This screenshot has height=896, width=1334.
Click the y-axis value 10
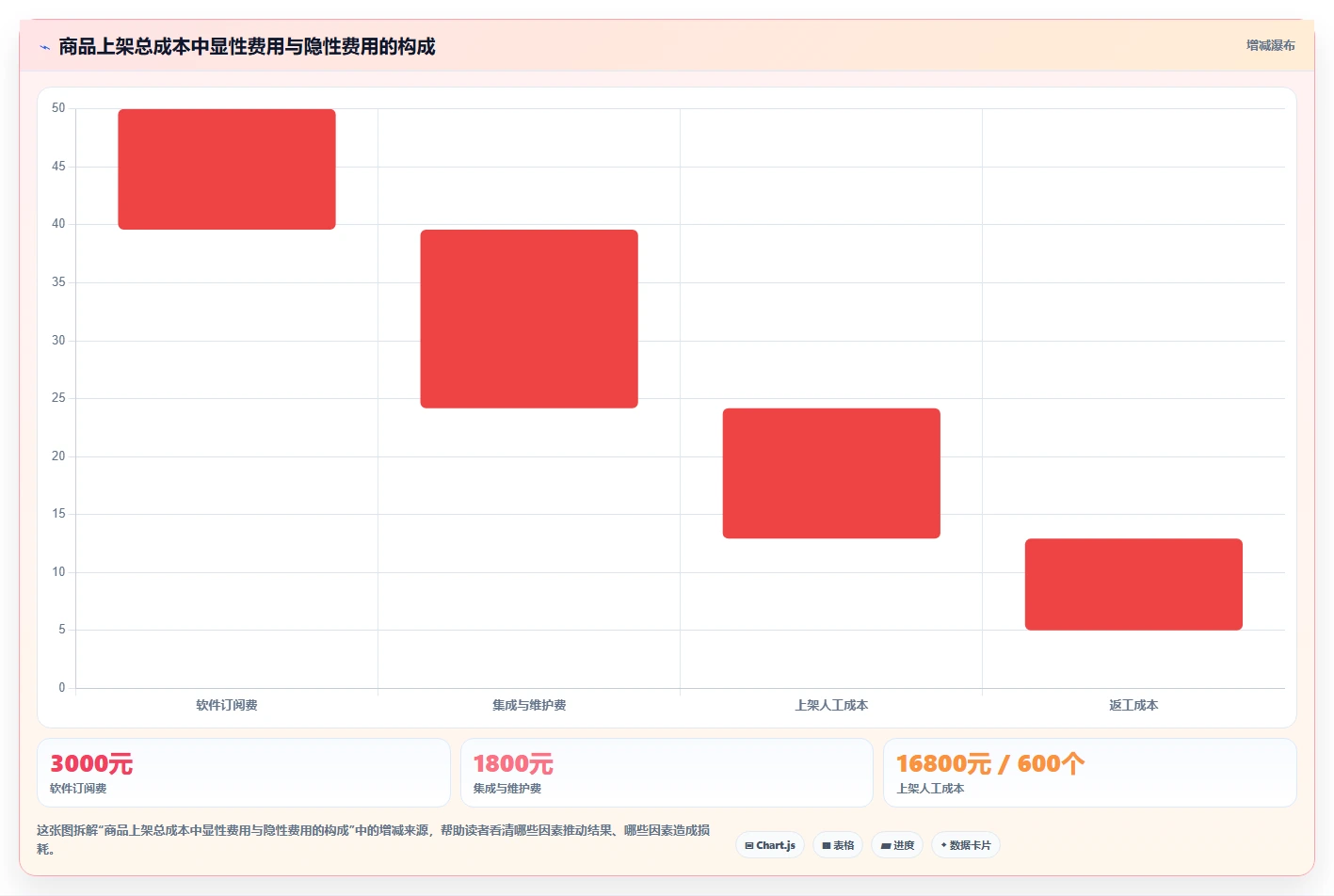point(58,572)
